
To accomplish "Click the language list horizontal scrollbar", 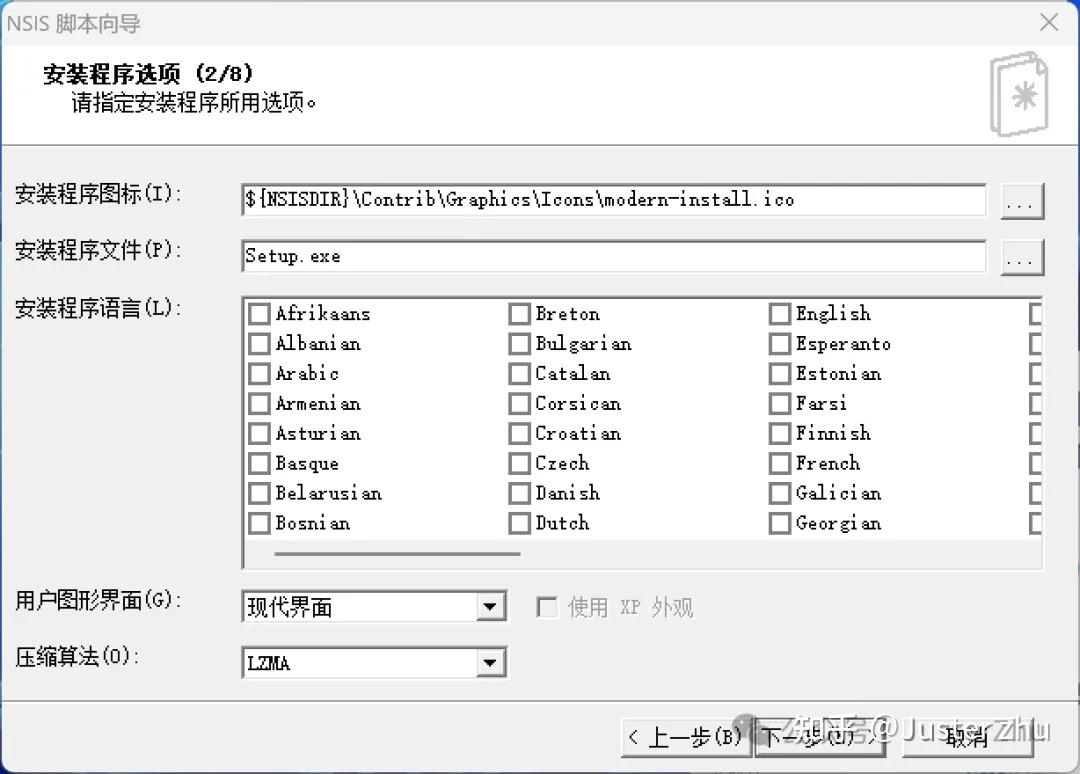I will pos(400,553).
